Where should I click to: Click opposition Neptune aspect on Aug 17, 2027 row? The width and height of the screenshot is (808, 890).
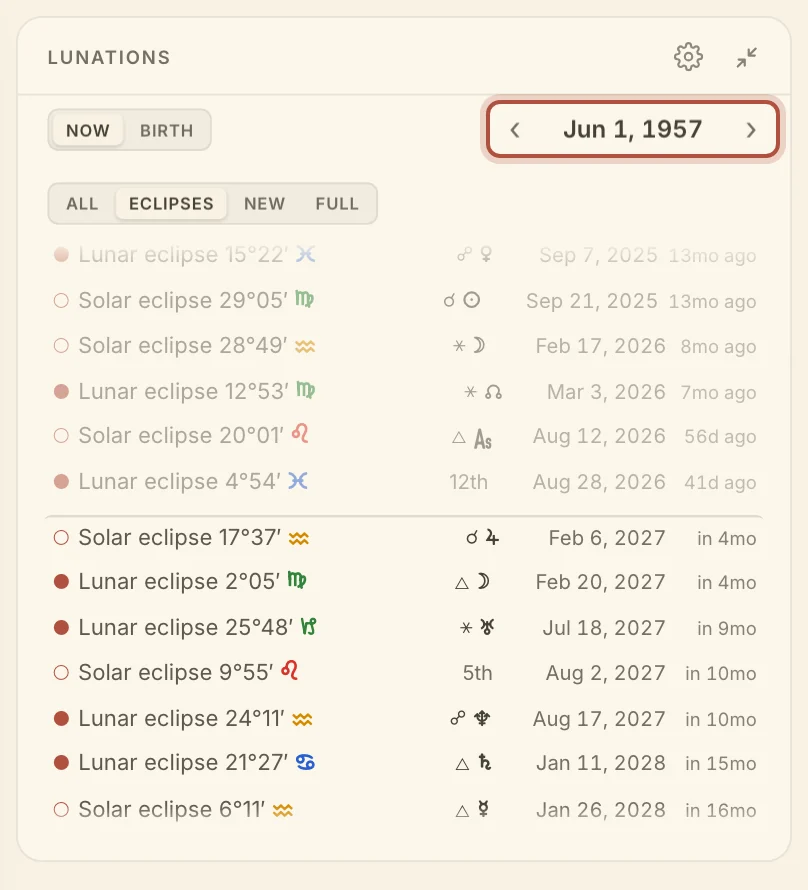pos(471,719)
